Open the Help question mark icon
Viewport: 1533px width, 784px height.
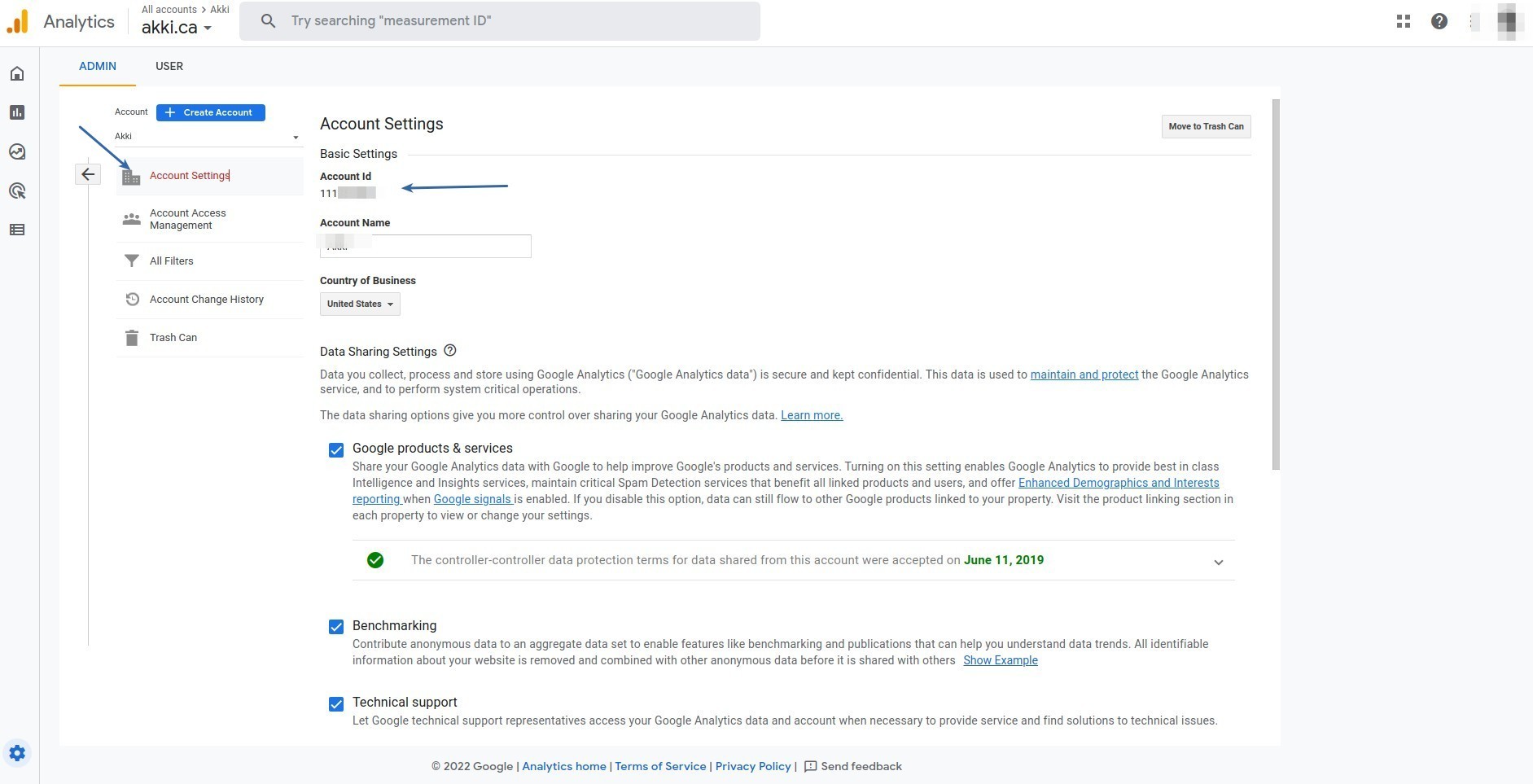pyautogui.click(x=1439, y=21)
